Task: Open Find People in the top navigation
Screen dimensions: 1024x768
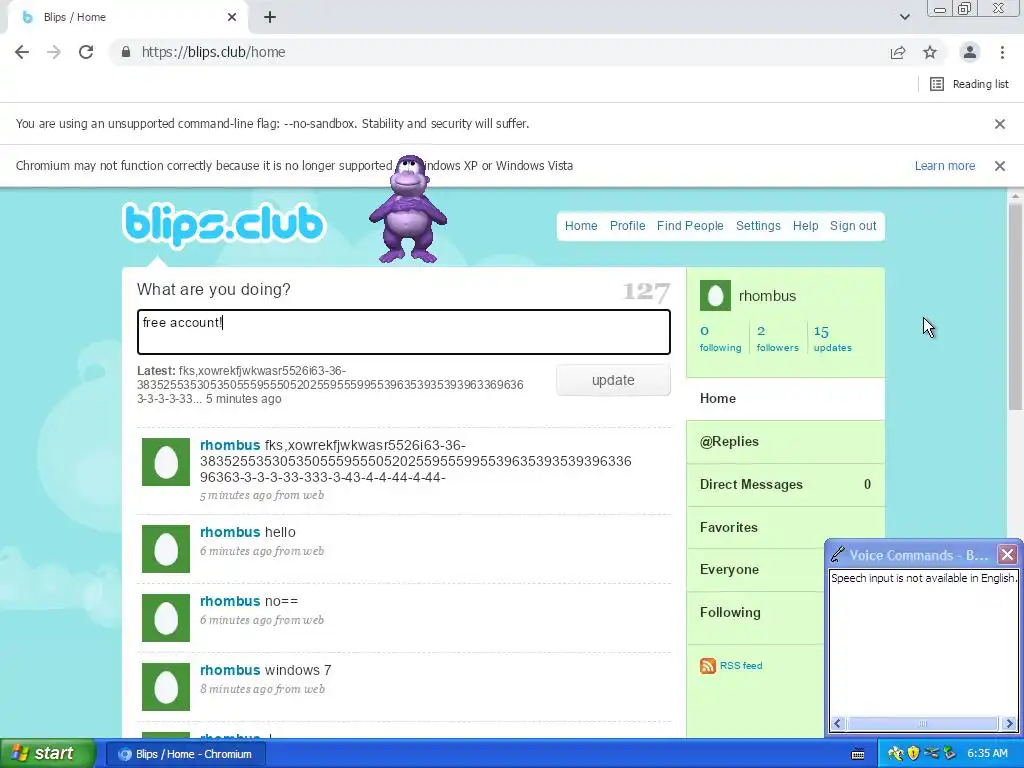Action: tap(690, 226)
